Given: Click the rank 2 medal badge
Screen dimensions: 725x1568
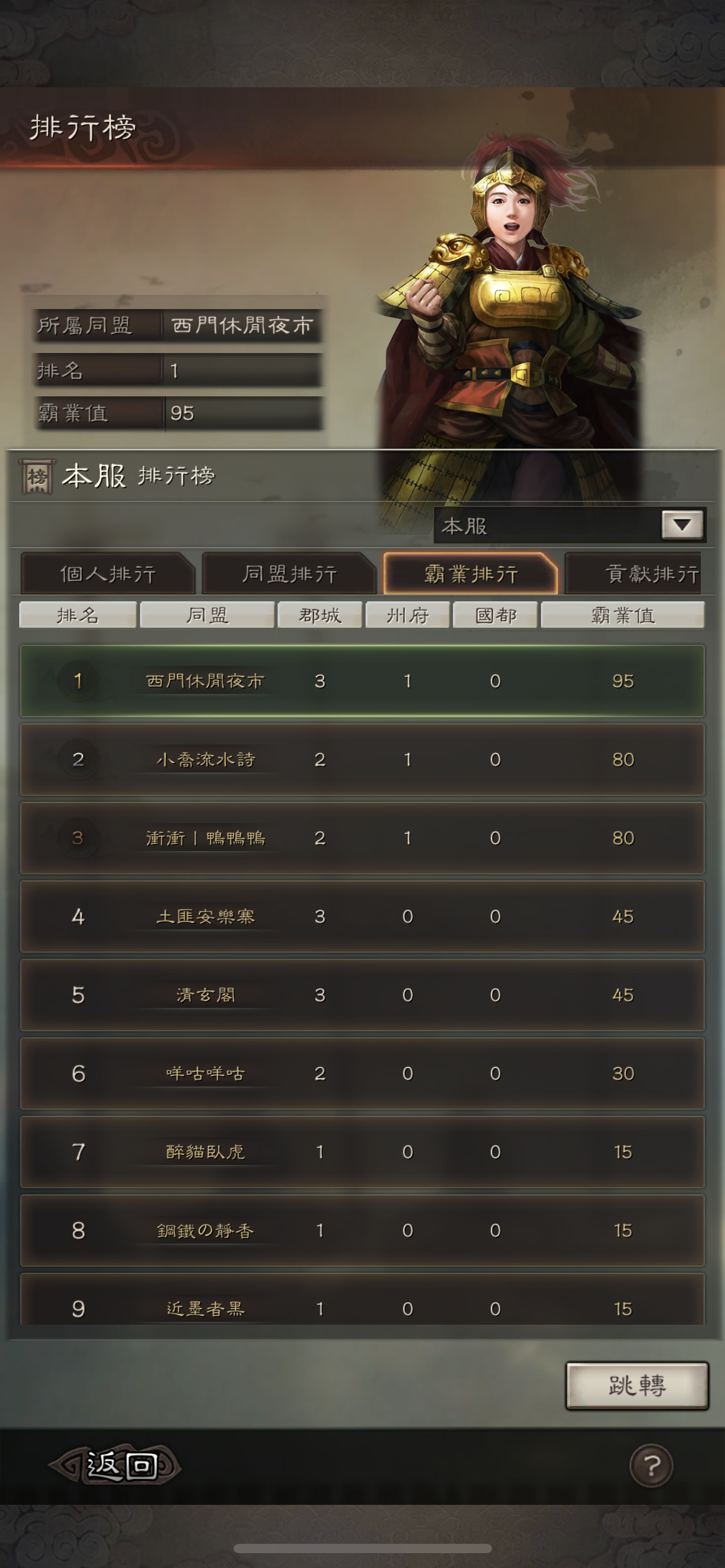Looking at the screenshot, I should pyautogui.click(x=78, y=760).
